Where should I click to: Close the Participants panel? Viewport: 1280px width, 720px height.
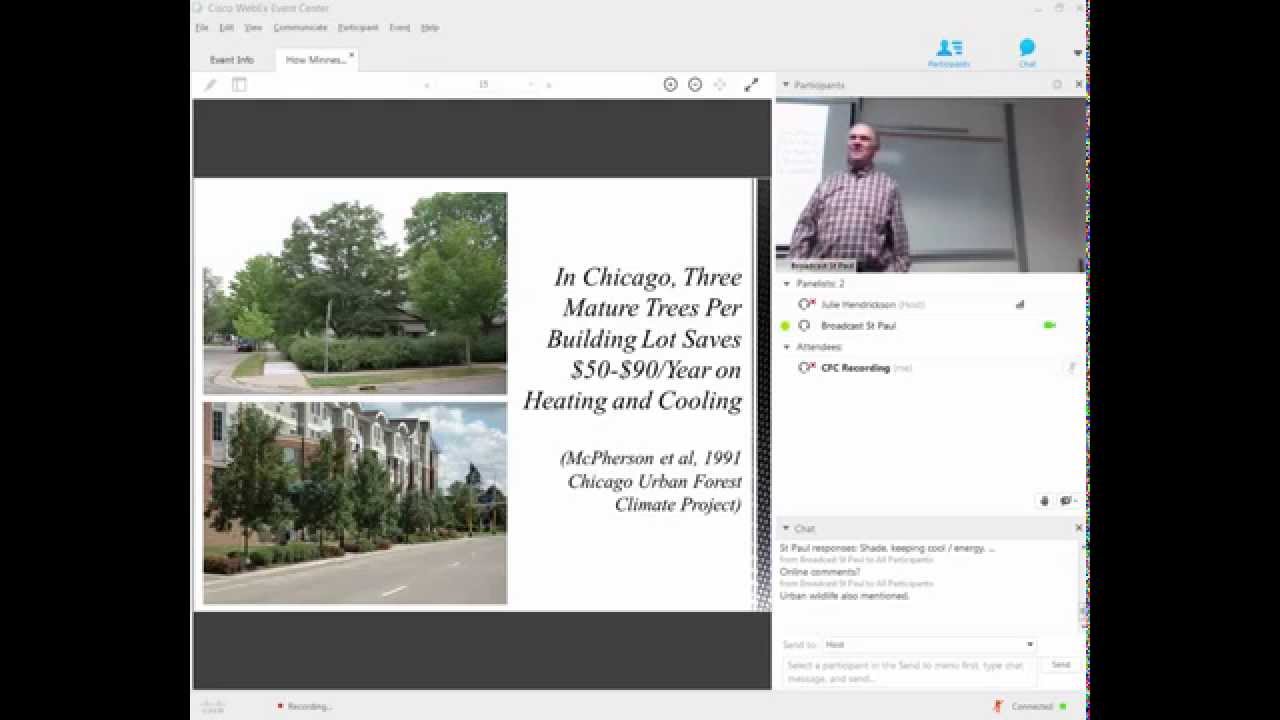click(1079, 85)
